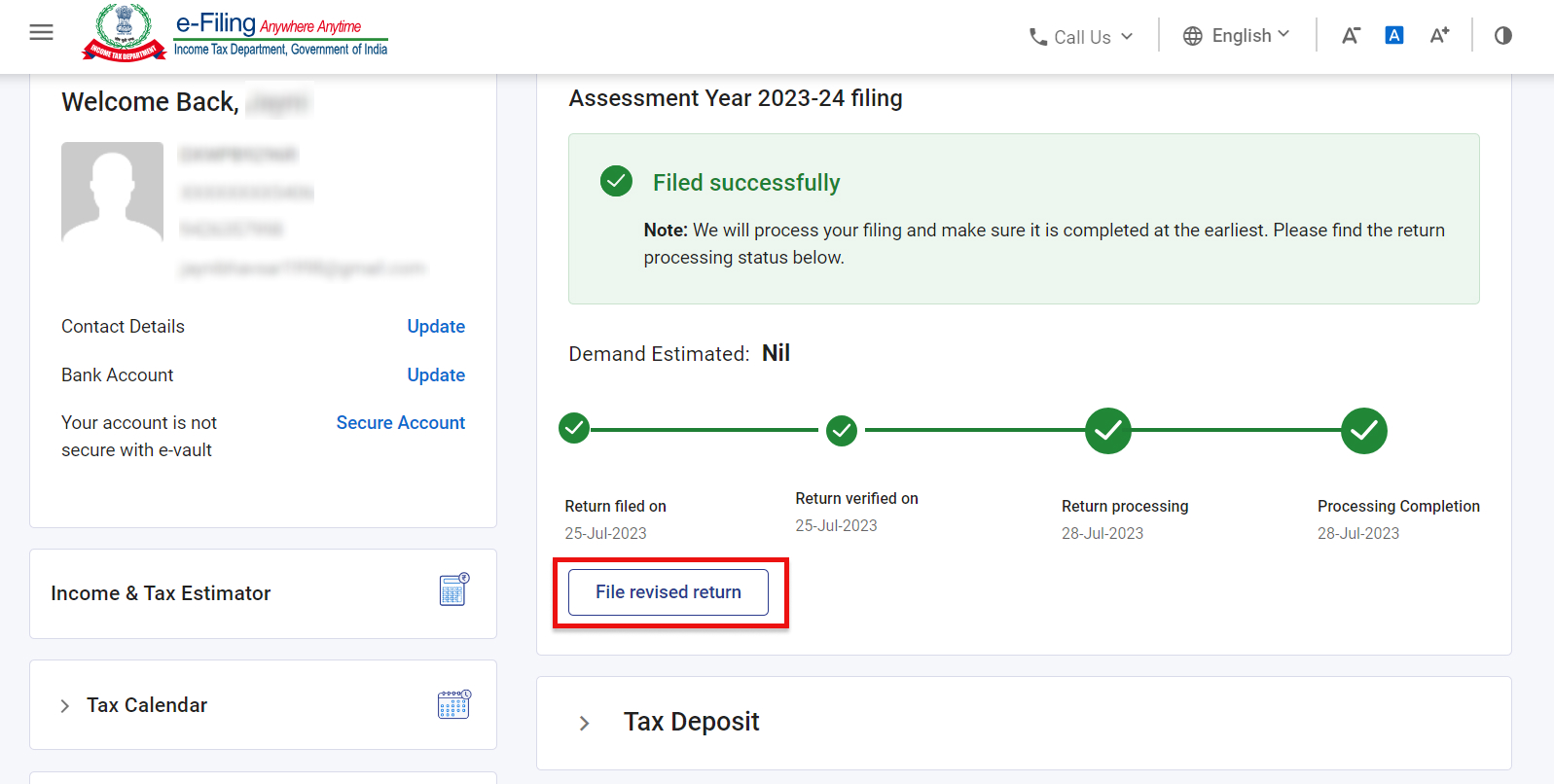This screenshot has width=1554, height=784.
Task: Click the profile avatar picture
Action: point(112,192)
